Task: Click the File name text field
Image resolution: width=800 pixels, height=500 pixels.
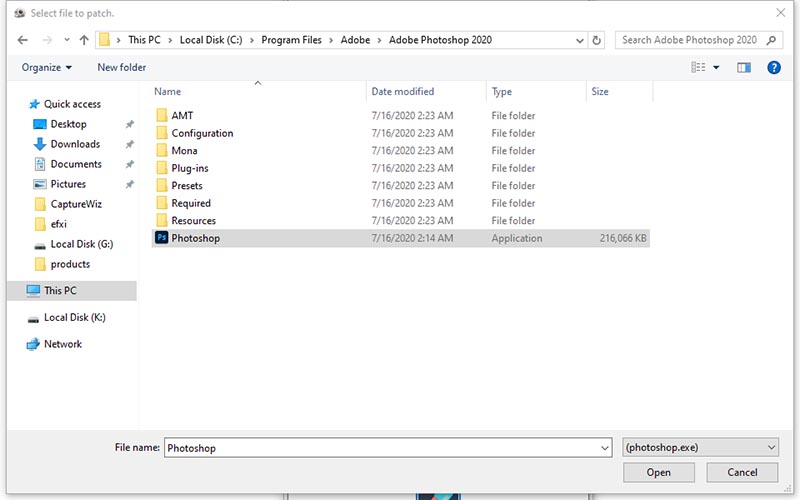Action: [382, 448]
